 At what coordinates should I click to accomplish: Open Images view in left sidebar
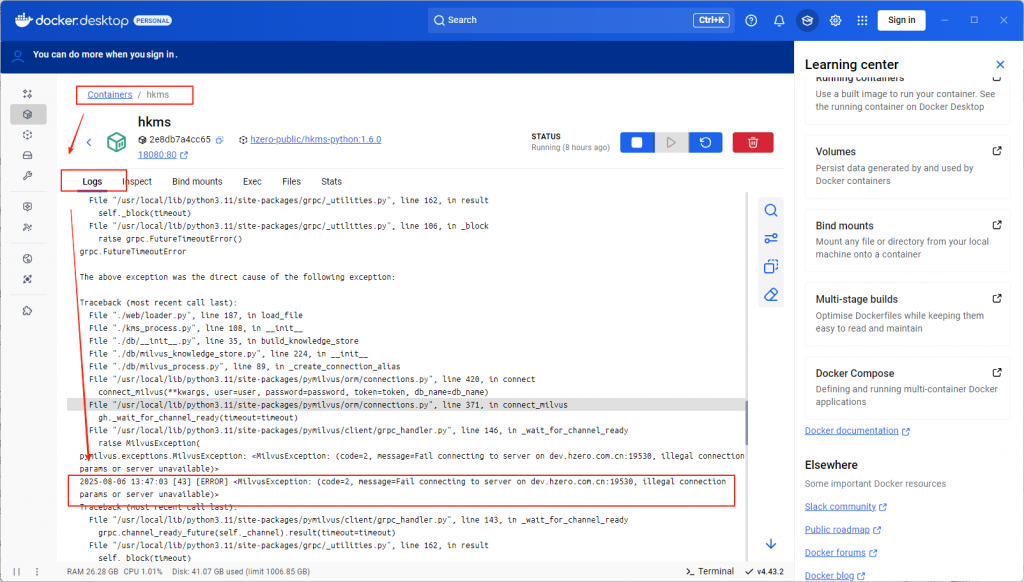point(28,135)
